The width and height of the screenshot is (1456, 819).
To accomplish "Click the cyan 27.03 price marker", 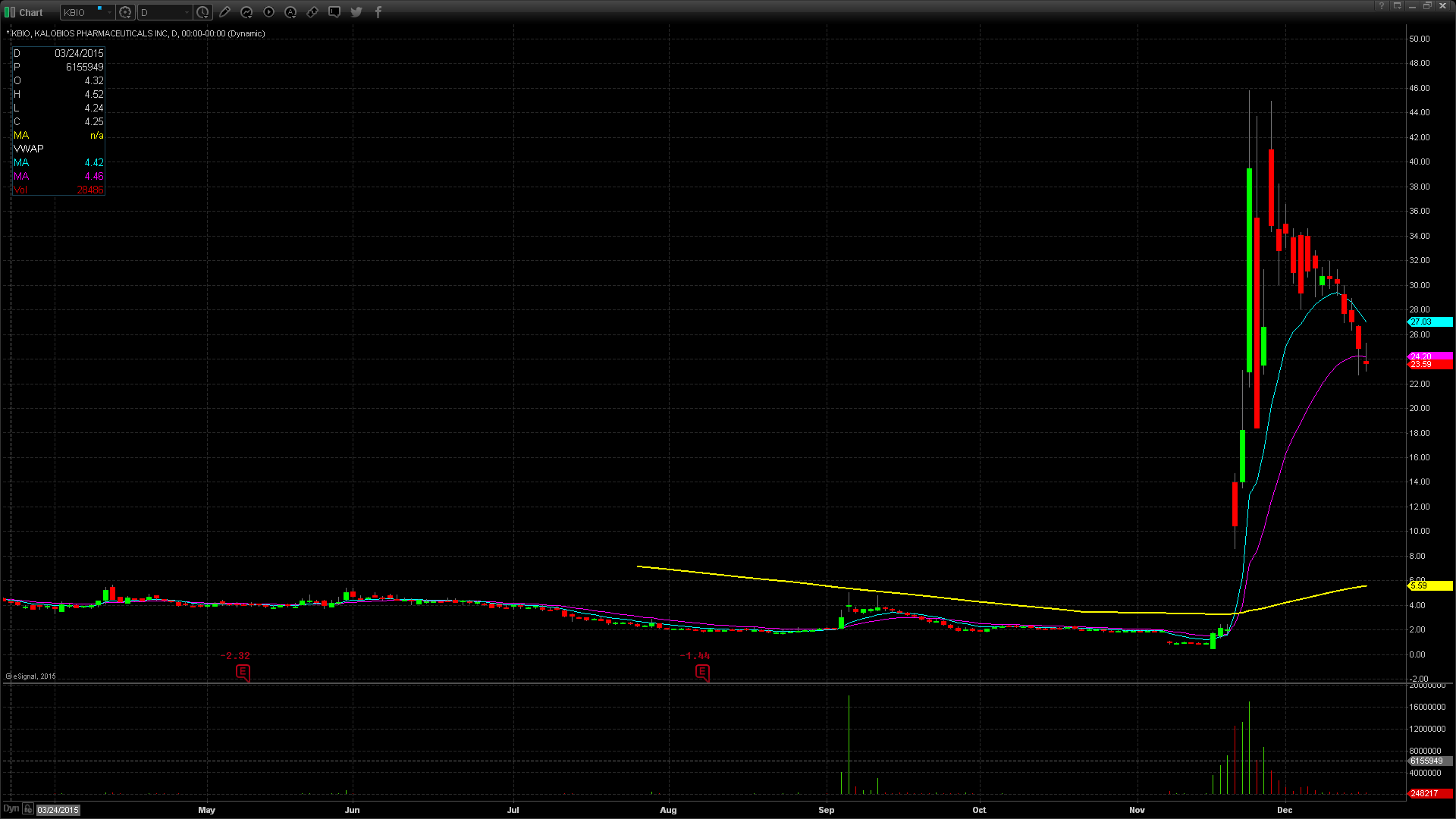I will 1430,322.
